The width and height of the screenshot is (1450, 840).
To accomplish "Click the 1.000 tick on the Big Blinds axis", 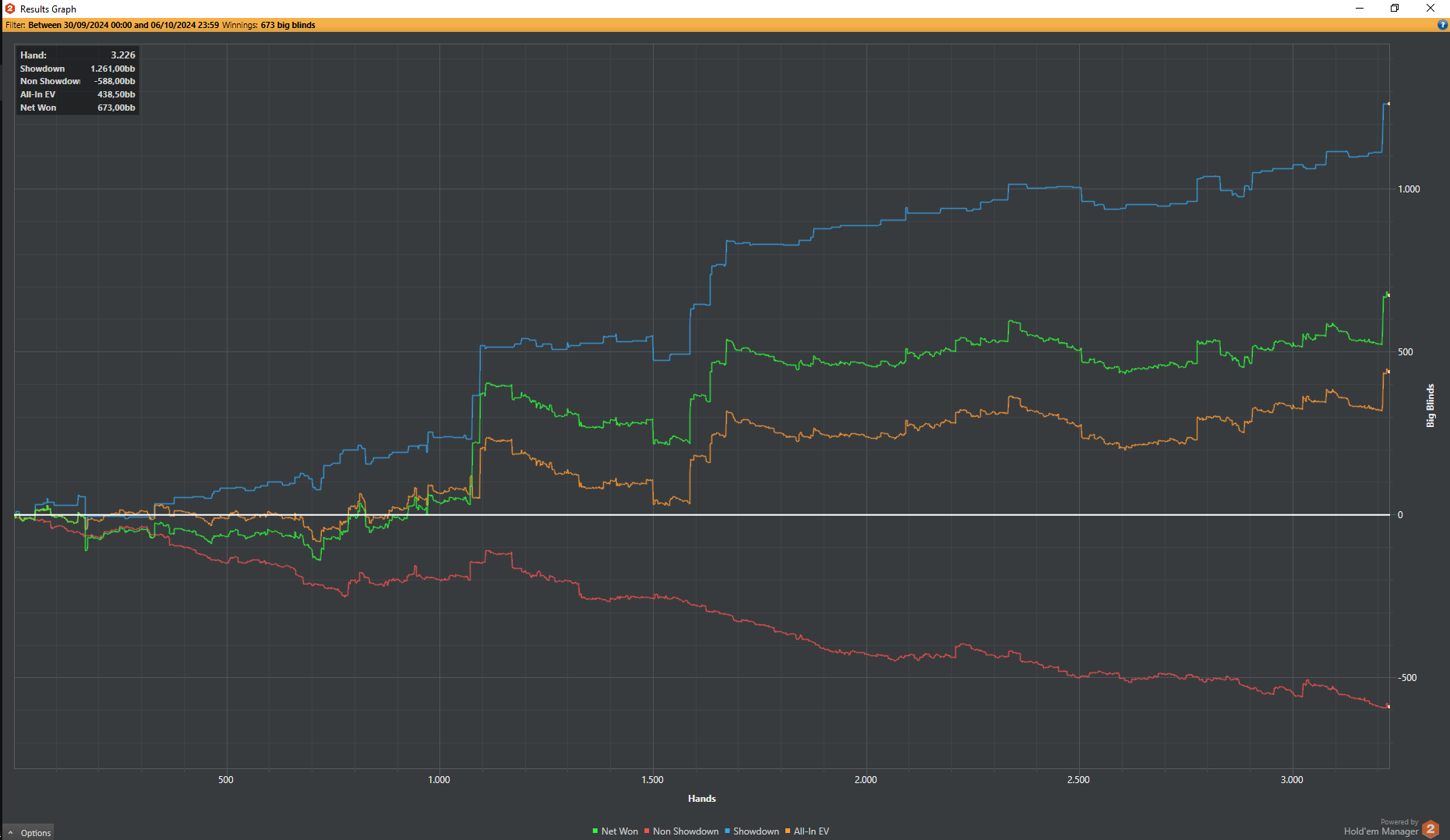I will (1409, 189).
